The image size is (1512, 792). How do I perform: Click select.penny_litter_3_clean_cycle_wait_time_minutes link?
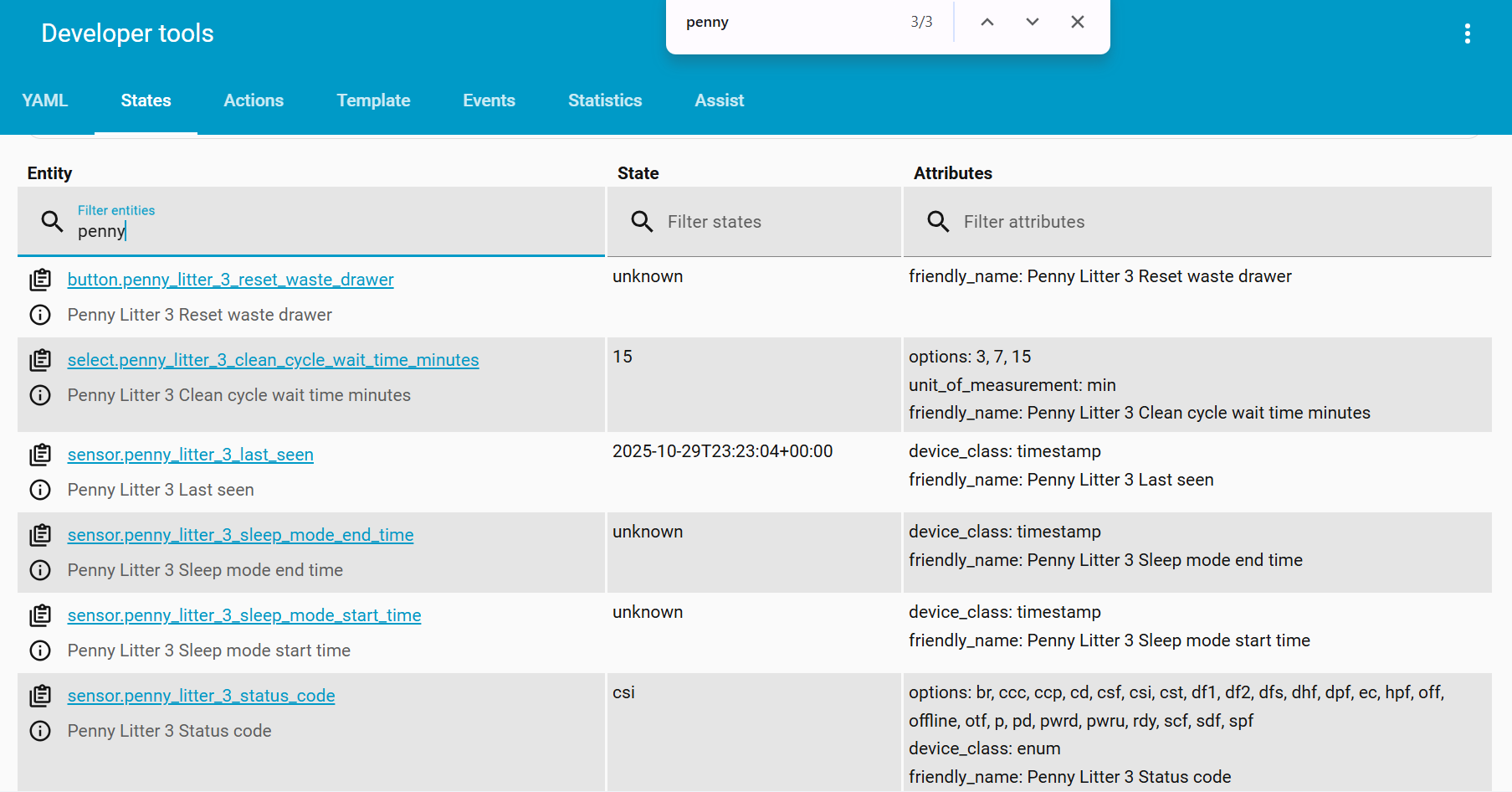(273, 360)
